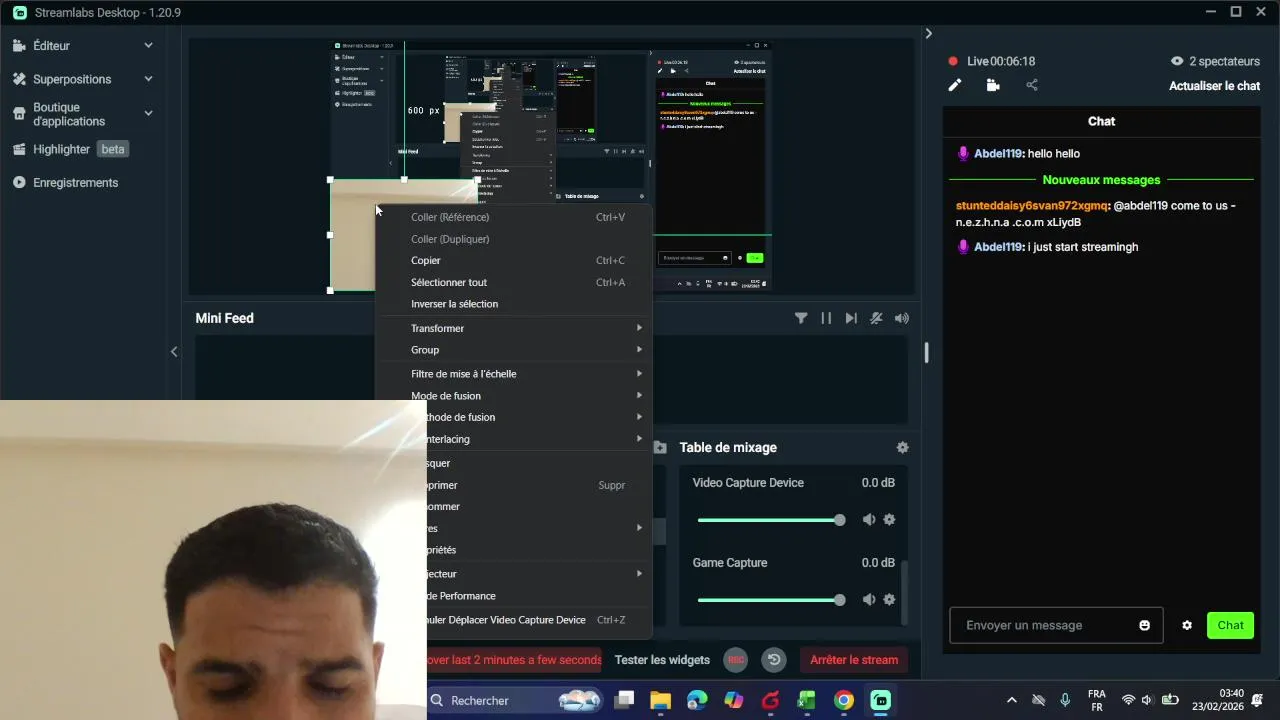Image resolution: width=1280 pixels, height=720 pixels.
Task: Choose Sélectionner tout in context menu
Action: (513, 283)
